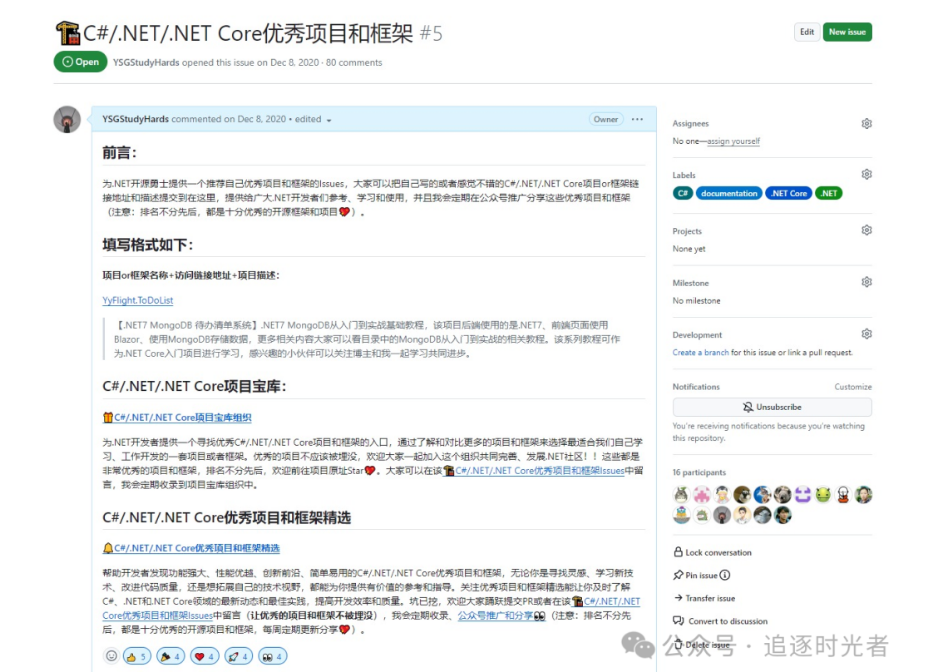Open C#/.NET/.NET Core优秀项目和框架精选 link
Image resolution: width=934 pixels, height=672 pixels.
click(191, 548)
